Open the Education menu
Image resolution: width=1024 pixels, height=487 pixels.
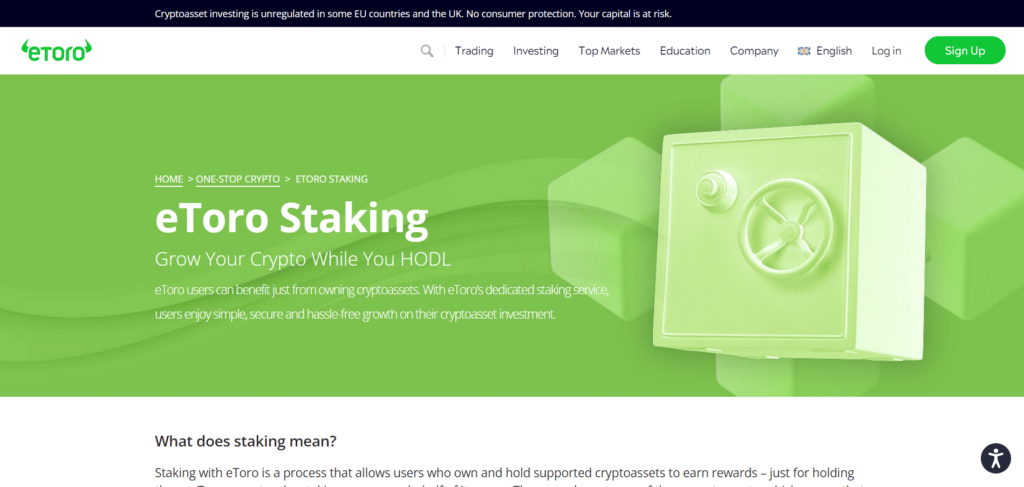pyautogui.click(x=685, y=51)
